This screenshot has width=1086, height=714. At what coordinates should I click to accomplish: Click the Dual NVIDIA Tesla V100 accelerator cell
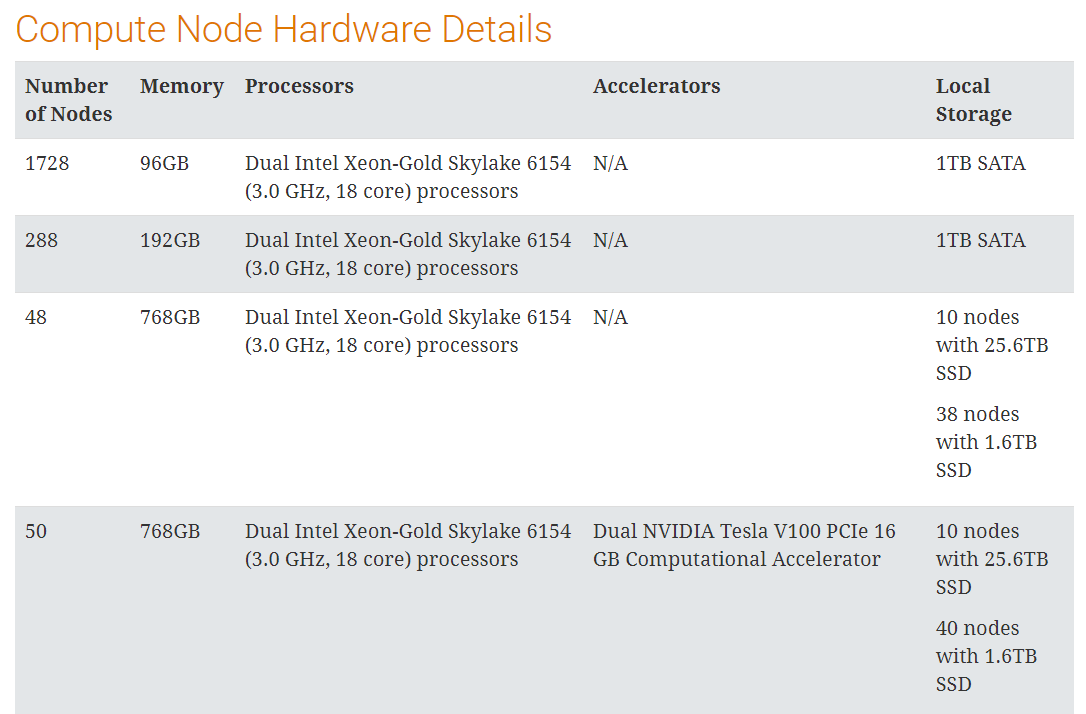click(744, 545)
